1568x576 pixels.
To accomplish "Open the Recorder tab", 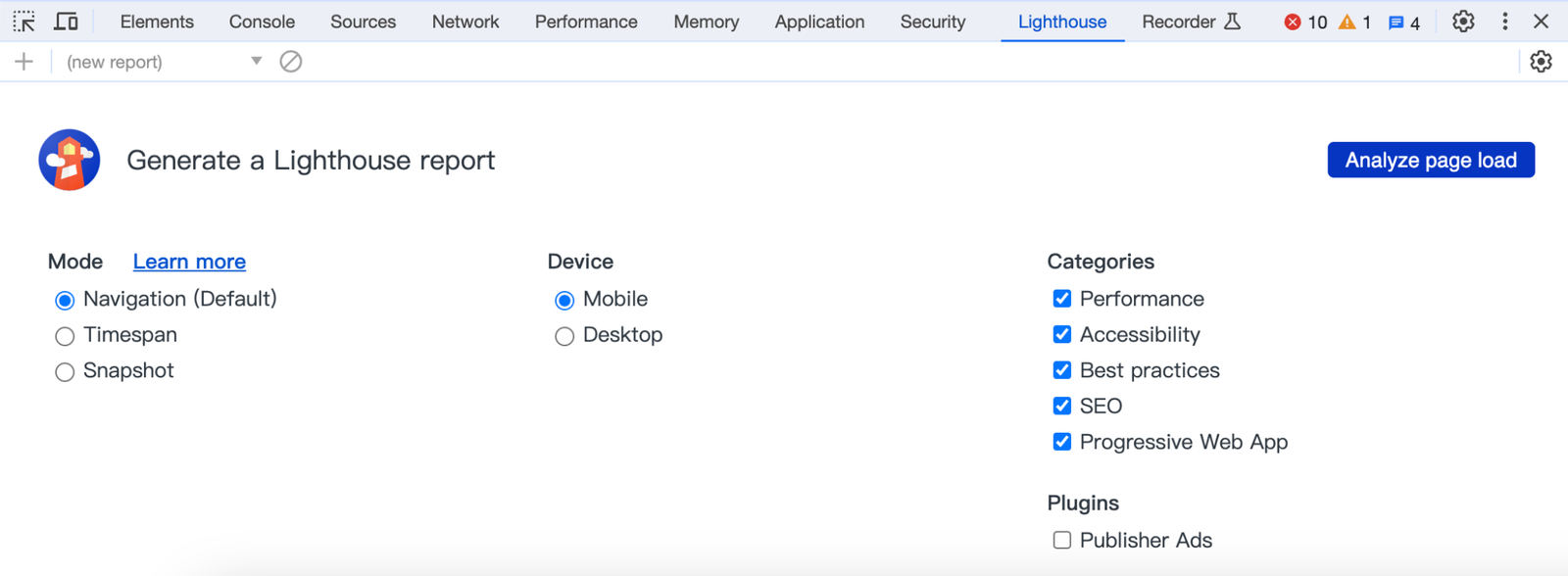I will pos(1192,22).
